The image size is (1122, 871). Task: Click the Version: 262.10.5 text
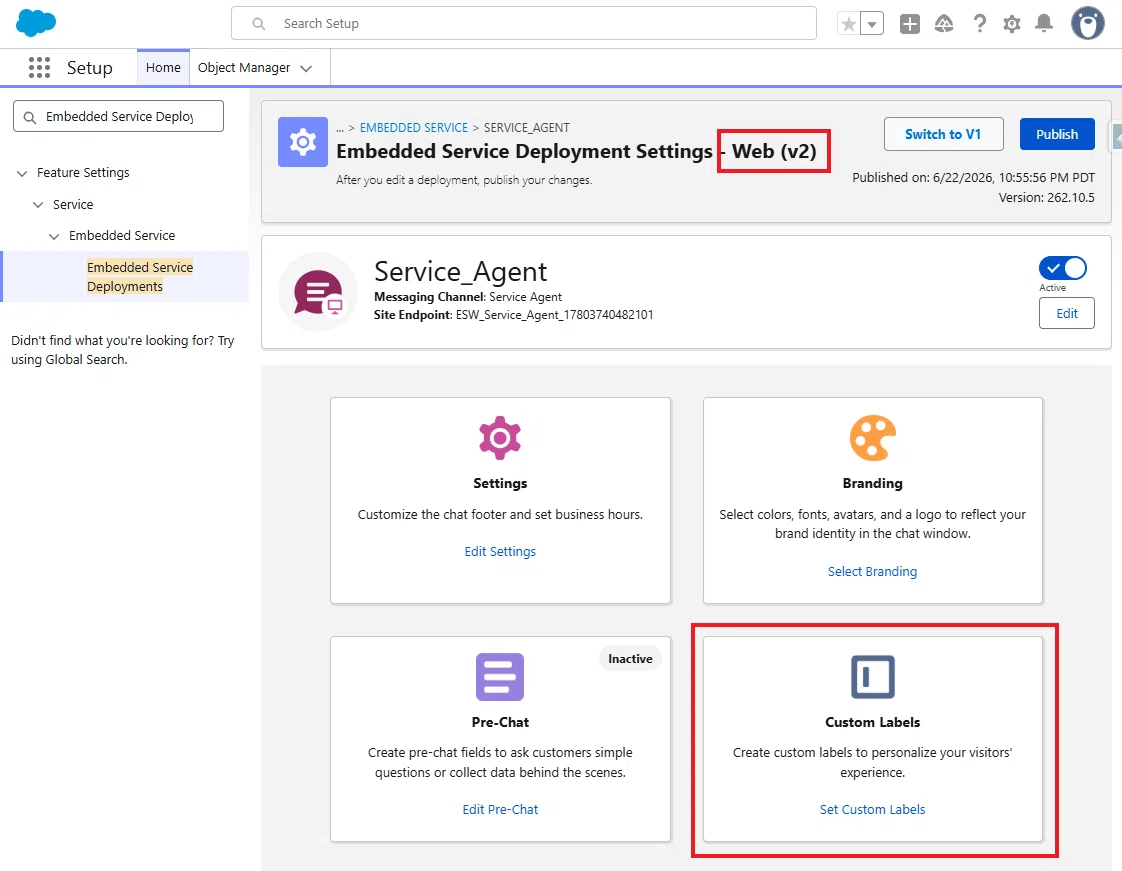(1046, 198)
